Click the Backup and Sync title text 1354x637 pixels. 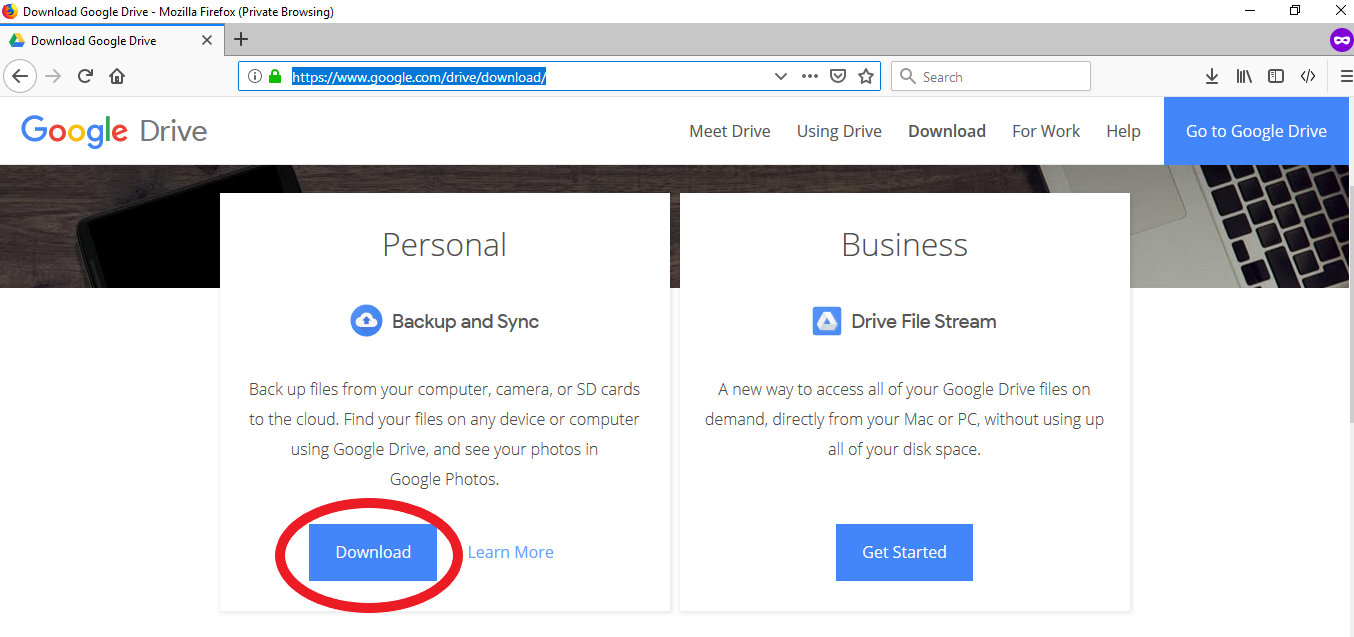pos(465,322)
